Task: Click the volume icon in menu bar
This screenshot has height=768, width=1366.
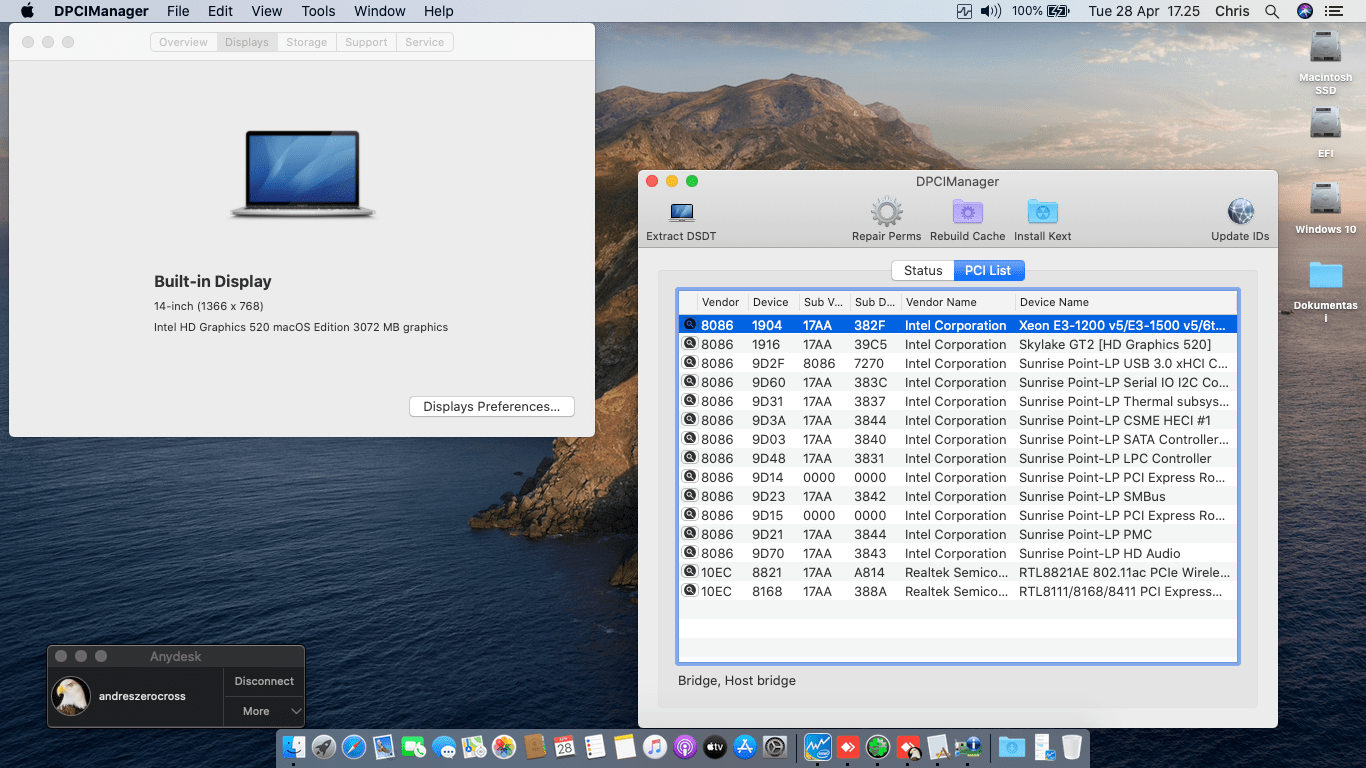Action: click(991, 11)
